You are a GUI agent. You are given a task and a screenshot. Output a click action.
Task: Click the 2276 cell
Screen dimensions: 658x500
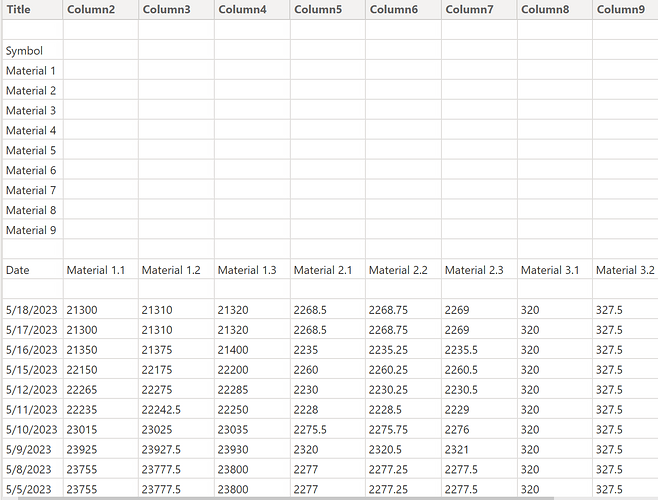[479, 429]
